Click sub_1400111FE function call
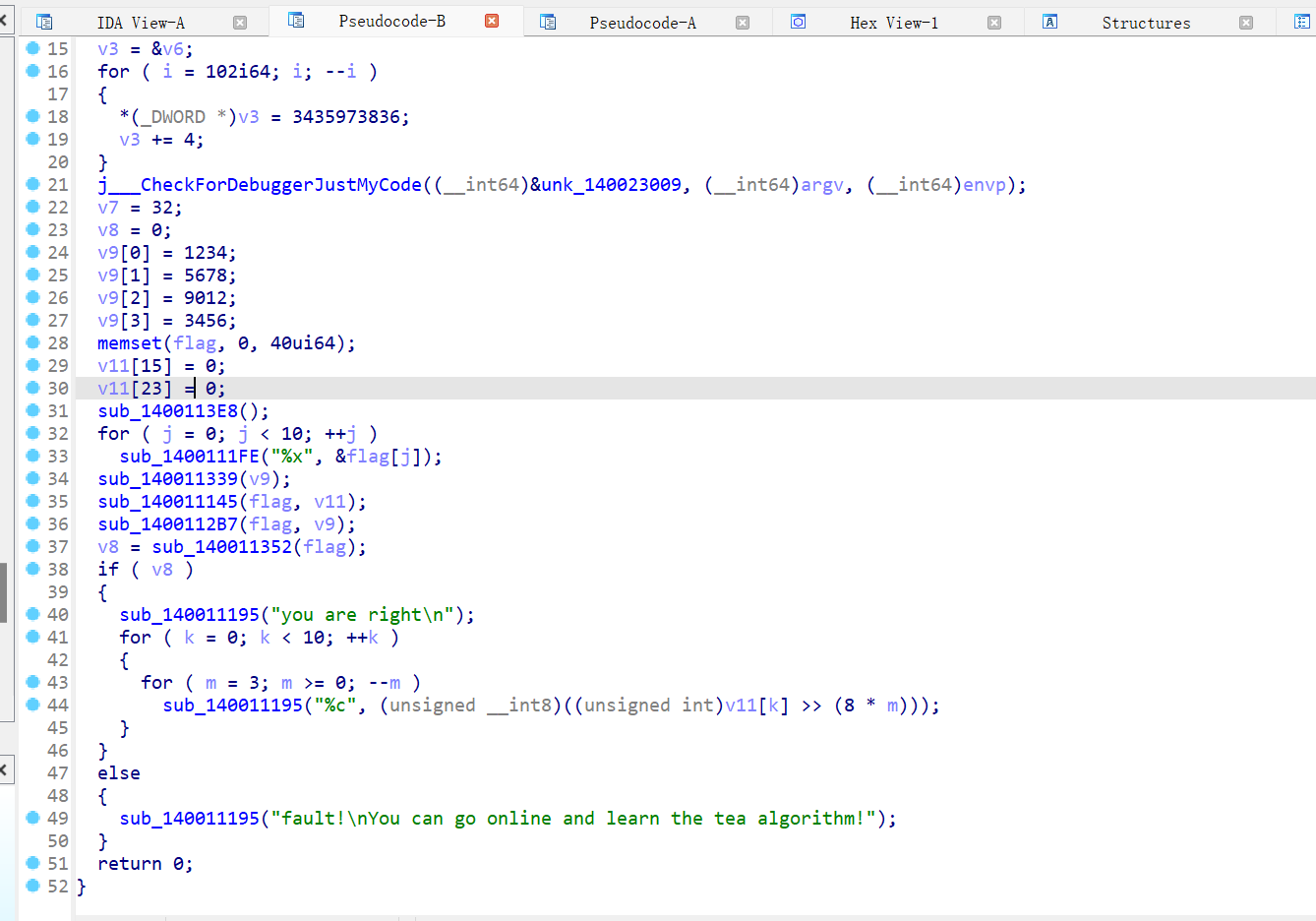The height and width of the screenshot is (921, 1316). (189, 457)
